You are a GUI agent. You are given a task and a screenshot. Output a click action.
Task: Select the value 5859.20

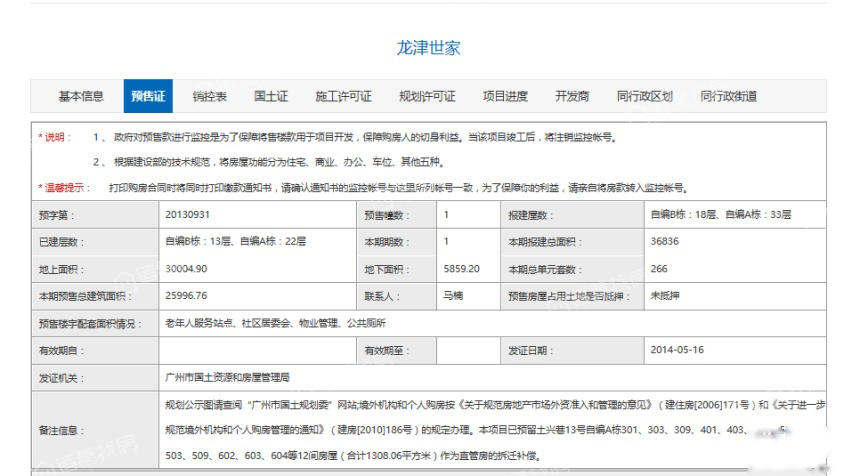coord(462,269)
